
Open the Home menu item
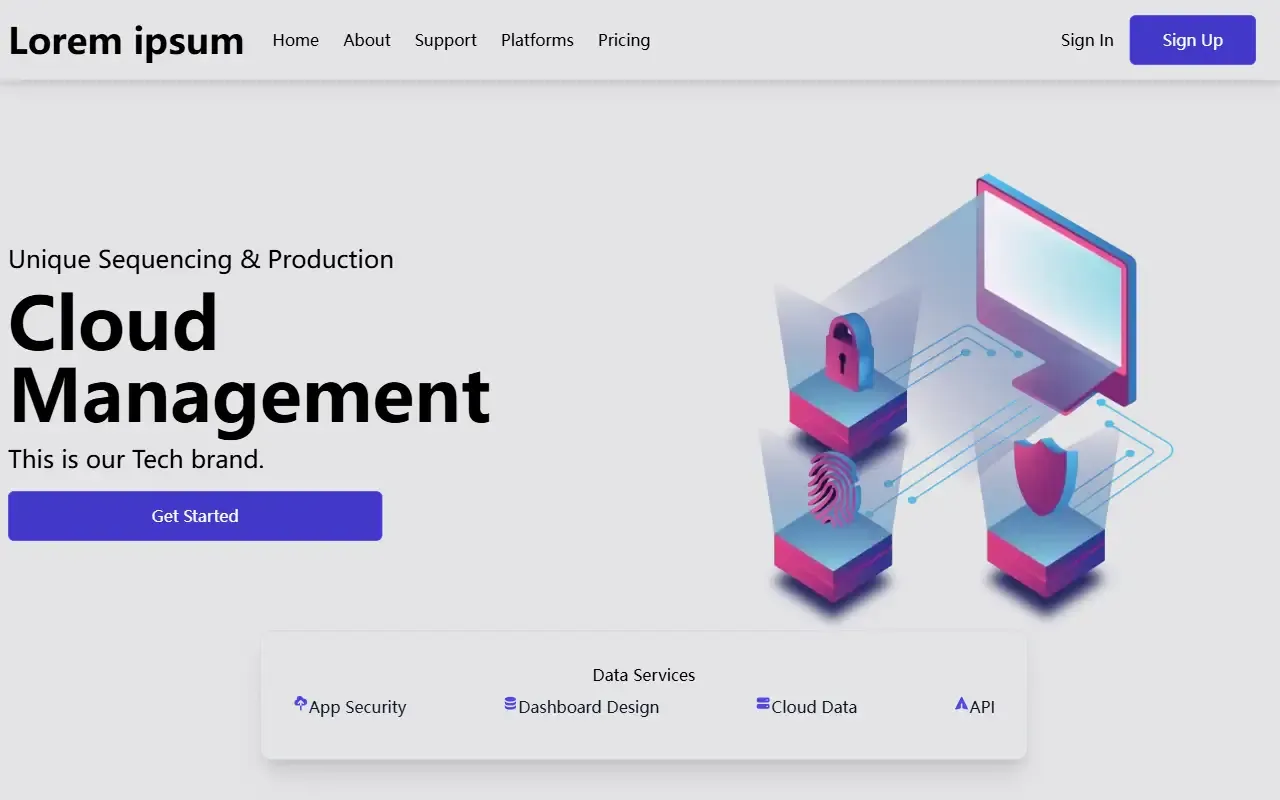(296, 40)
